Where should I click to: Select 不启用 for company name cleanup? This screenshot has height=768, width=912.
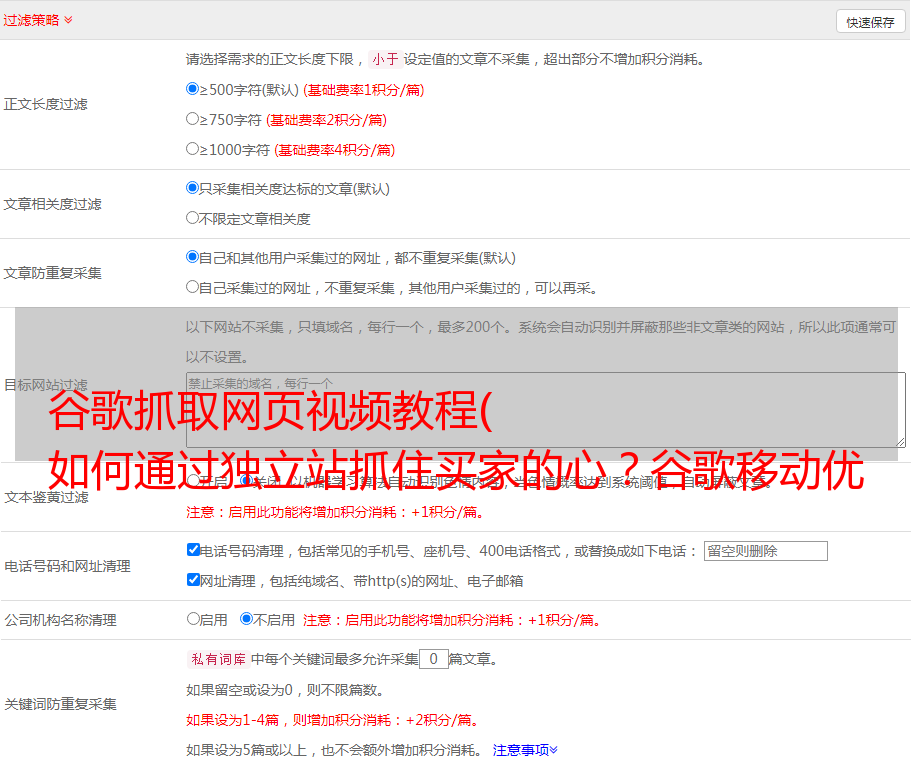tap(246, 619)
